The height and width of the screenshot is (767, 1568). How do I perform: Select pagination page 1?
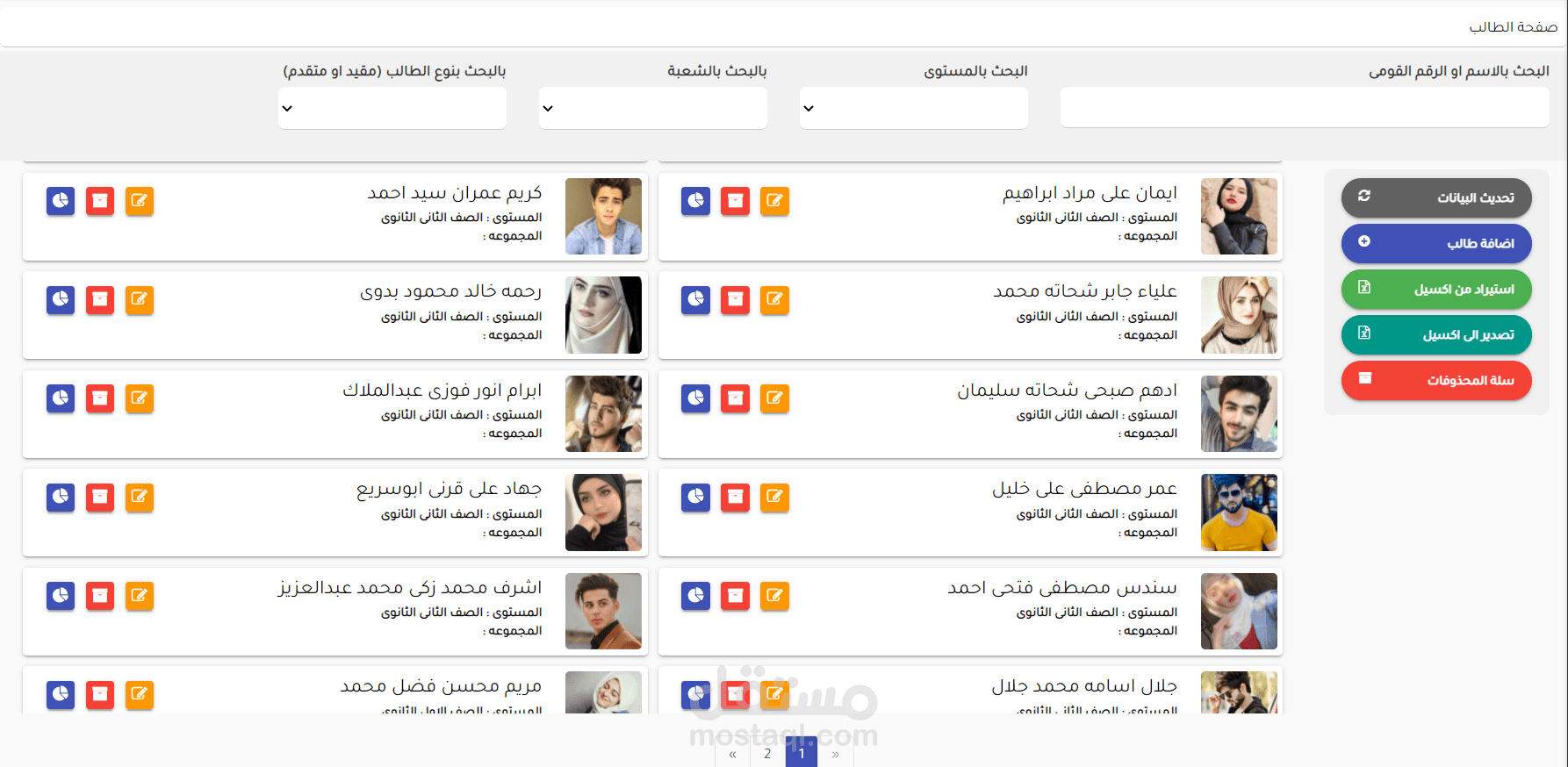tap(802, 753)
